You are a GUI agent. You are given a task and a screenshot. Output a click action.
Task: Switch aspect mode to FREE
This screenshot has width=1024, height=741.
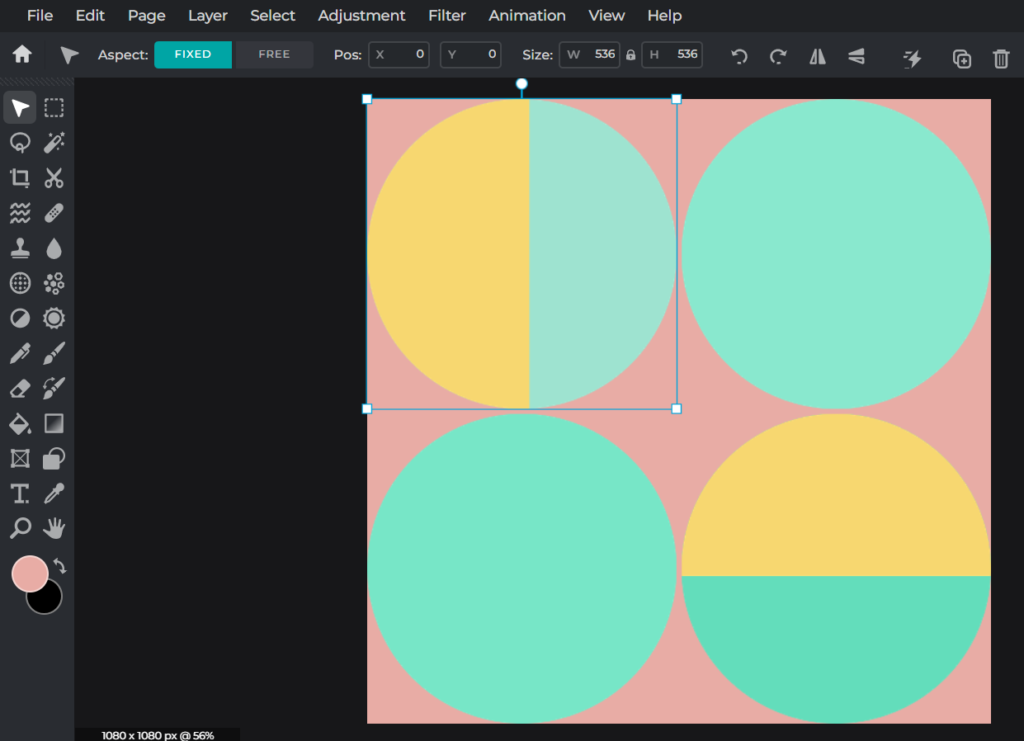(x=272, y=55)
